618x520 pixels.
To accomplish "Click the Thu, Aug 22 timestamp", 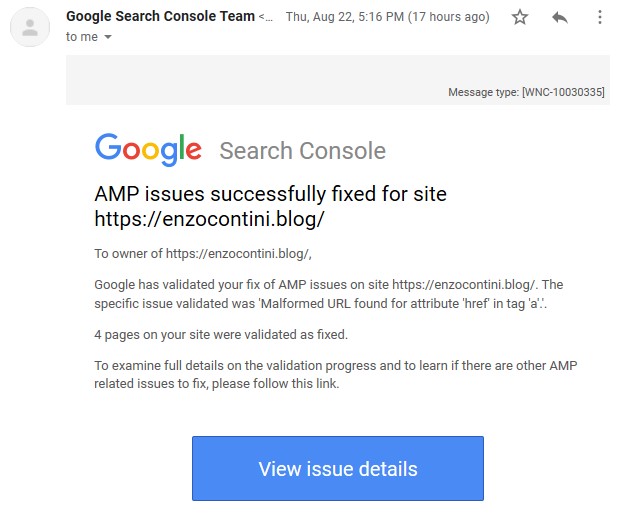I will [387, 17].
